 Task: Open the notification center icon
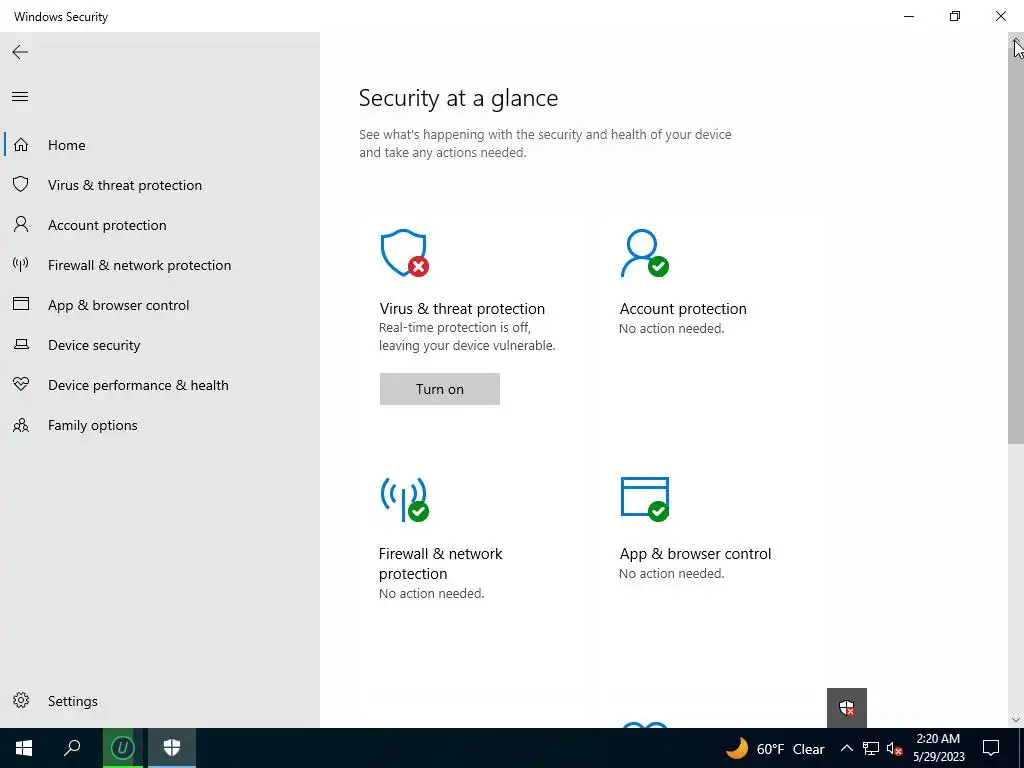pyautogui.click(x=991, y=748)
